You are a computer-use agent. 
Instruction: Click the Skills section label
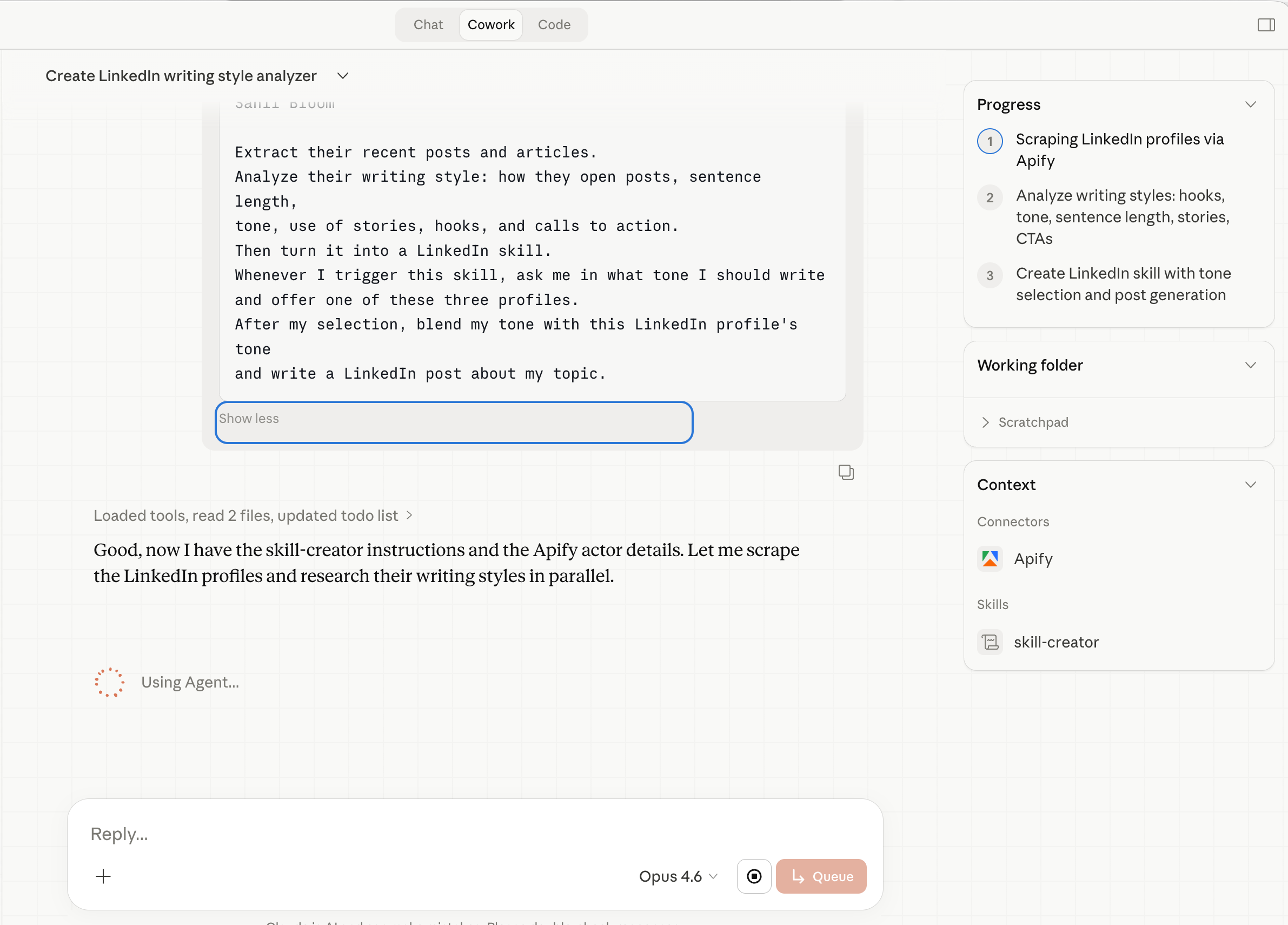(992, 605)
